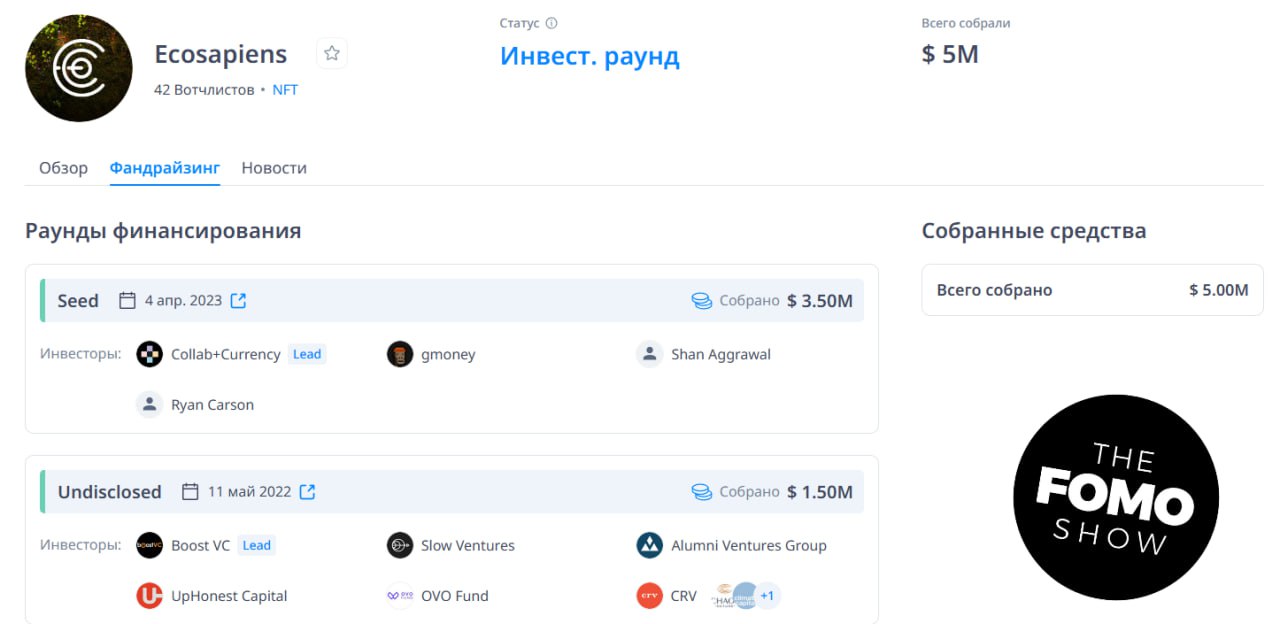Expand the +1 more investors badge
The image size is (1280, 624).
click(767, 596)
